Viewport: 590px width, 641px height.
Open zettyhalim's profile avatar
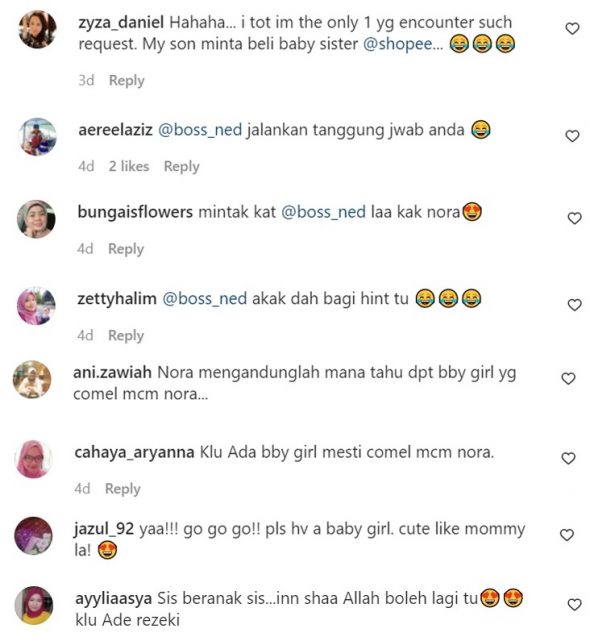36,306
